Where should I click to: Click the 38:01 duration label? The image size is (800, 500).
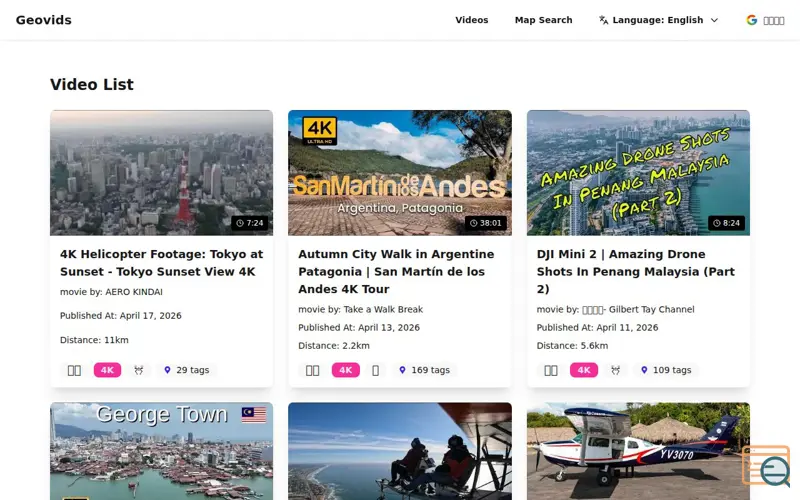point(486,223)
